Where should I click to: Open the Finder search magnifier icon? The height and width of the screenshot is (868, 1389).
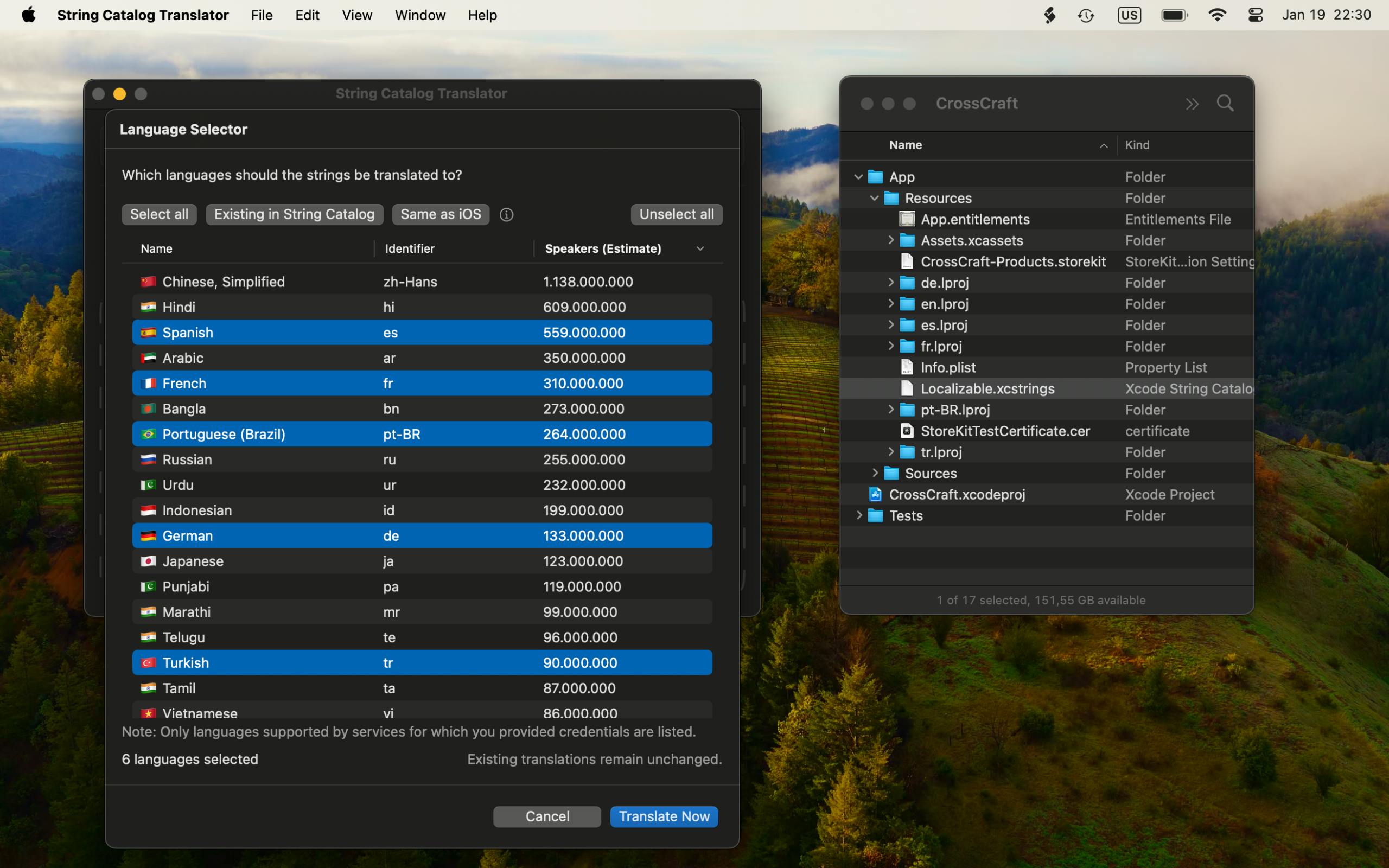tap(1225, 103)
